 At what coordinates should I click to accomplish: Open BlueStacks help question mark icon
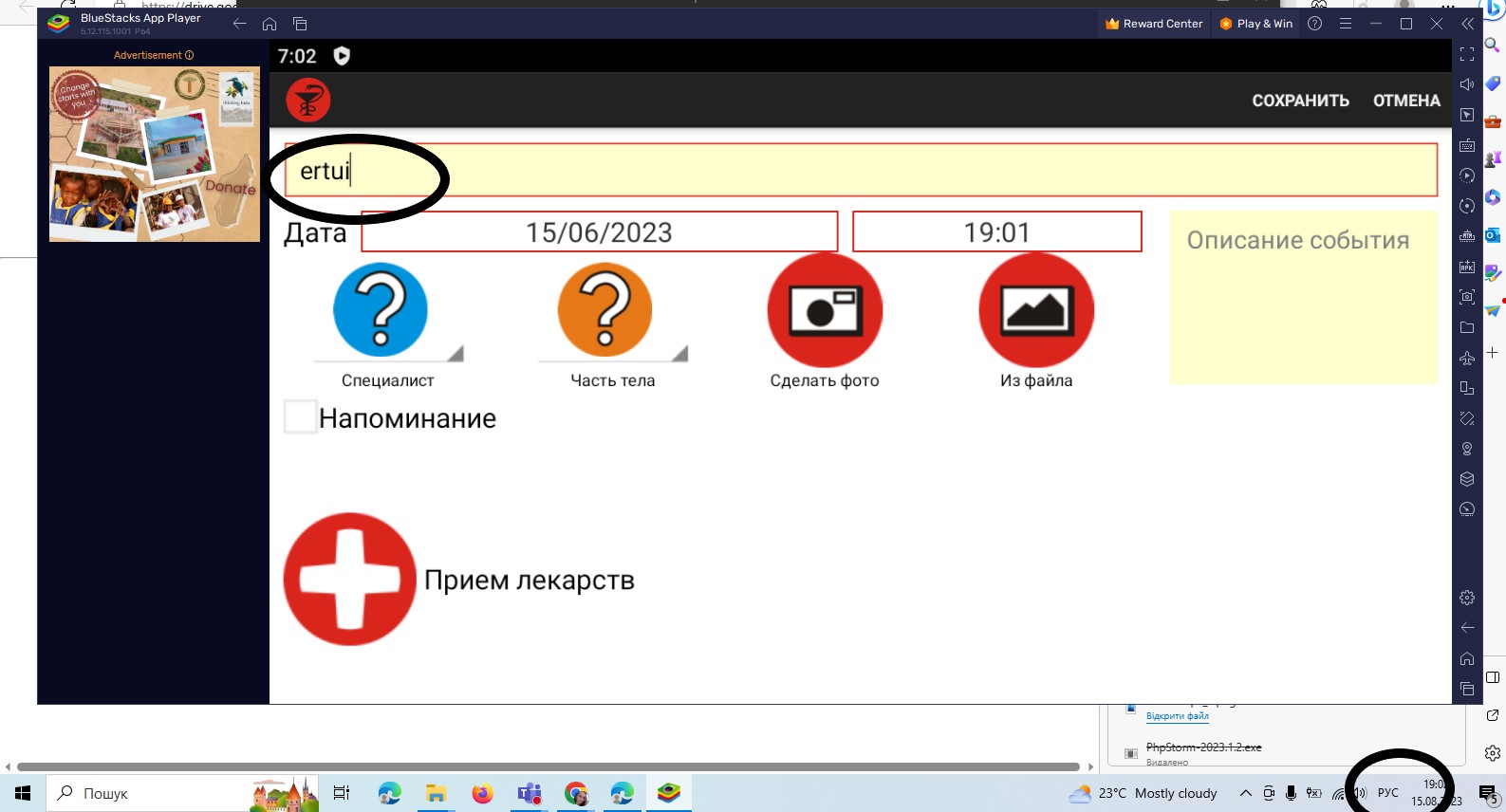[1314, 24]
